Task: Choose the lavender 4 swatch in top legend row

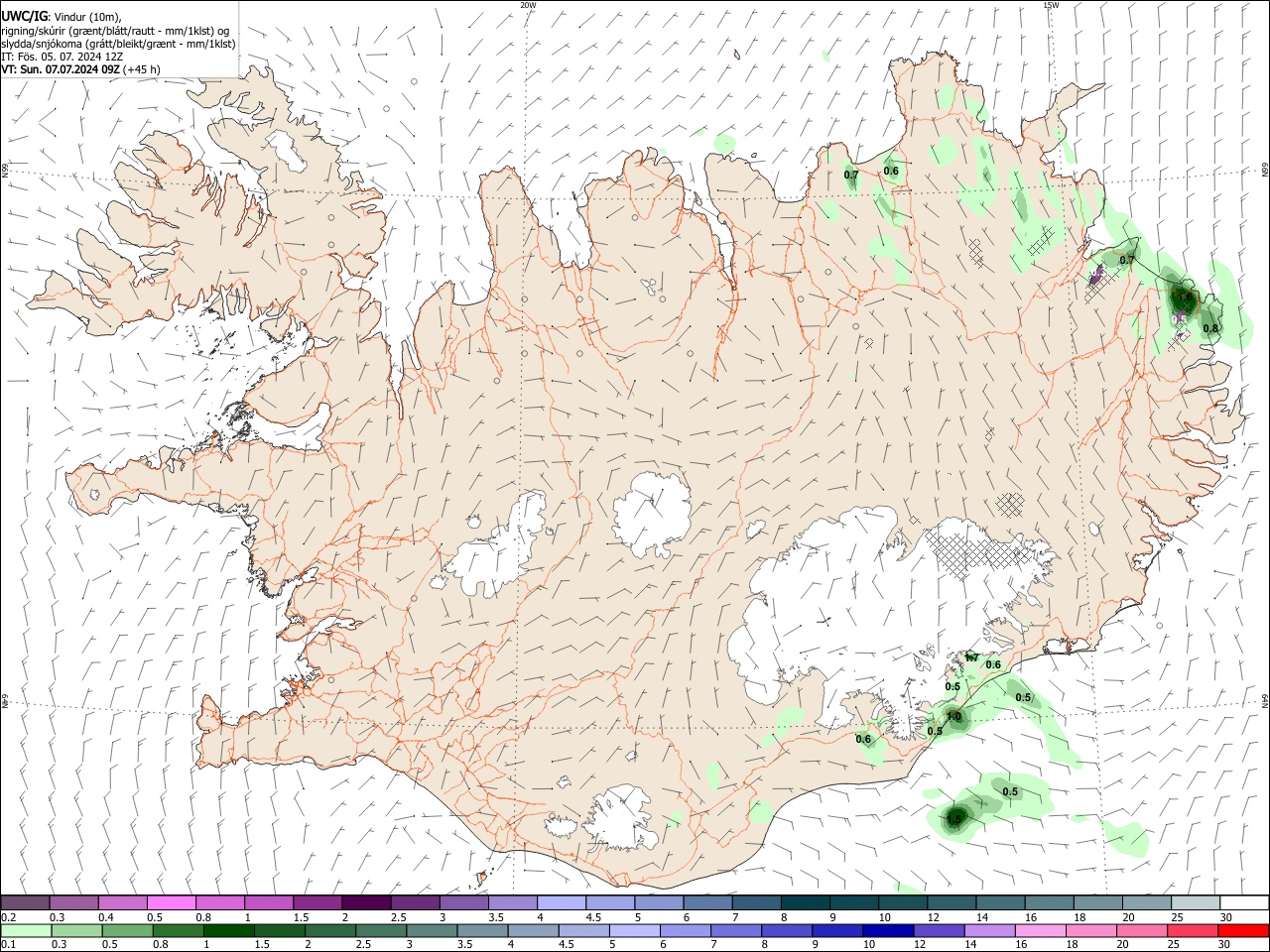Action: coord(562,902)
